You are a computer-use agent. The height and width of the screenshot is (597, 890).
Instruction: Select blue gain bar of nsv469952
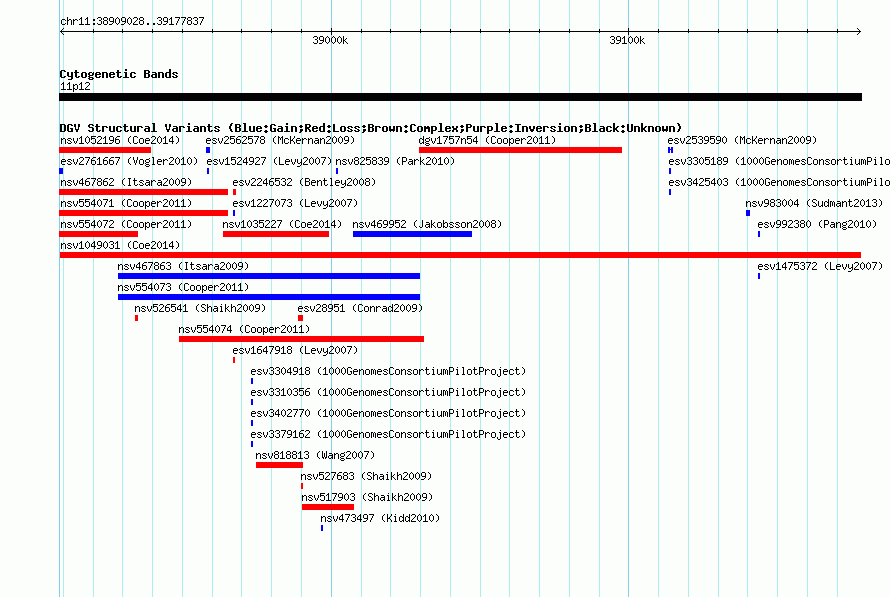click(412, 234)
